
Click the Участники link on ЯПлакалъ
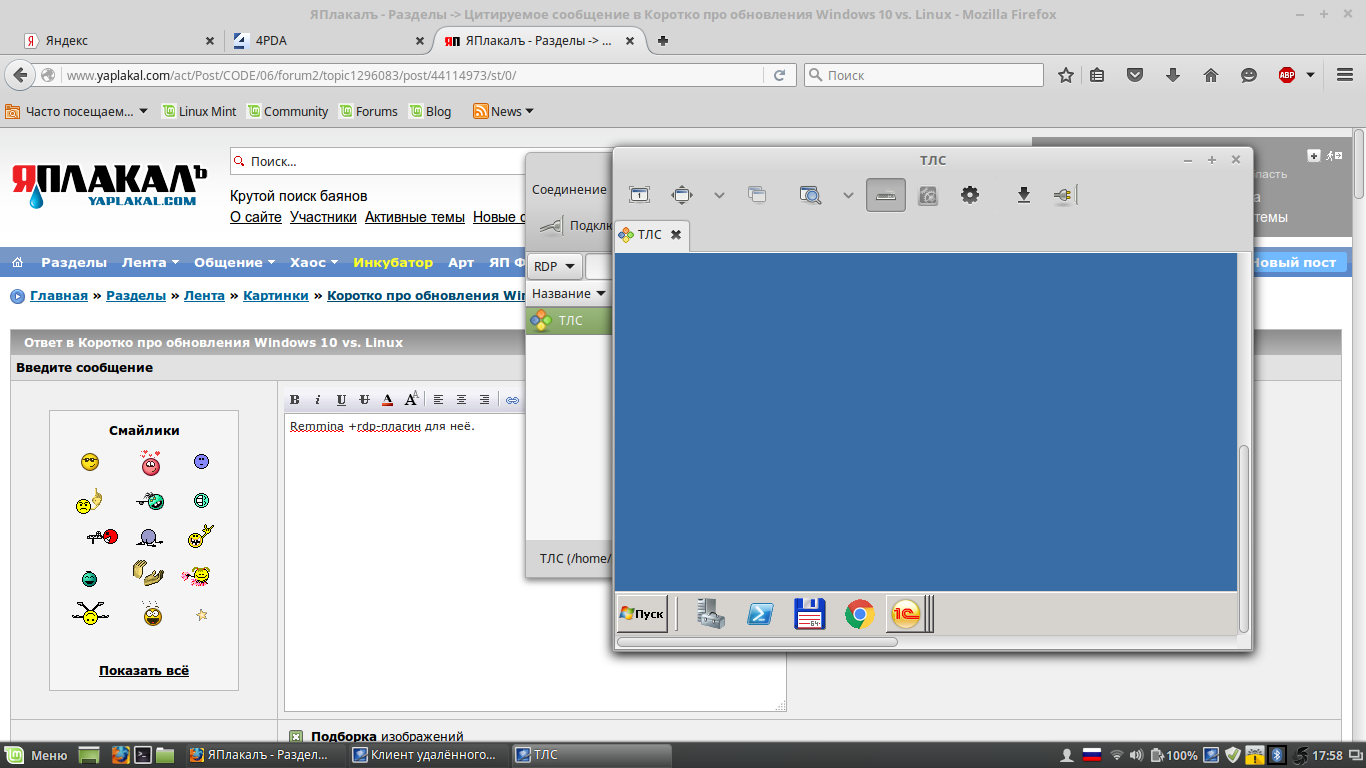(x=323, y=217)
